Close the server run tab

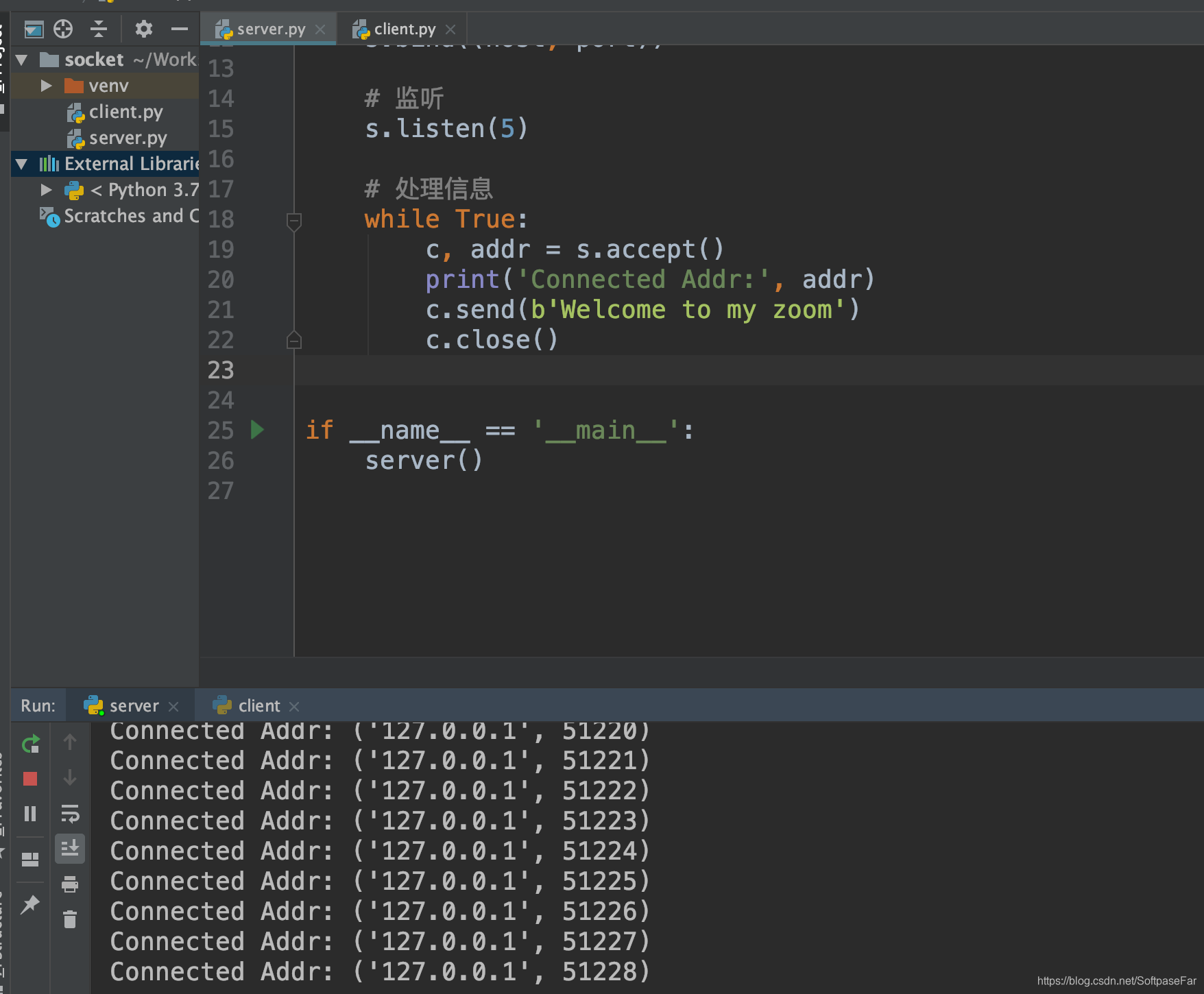(173, 707)
